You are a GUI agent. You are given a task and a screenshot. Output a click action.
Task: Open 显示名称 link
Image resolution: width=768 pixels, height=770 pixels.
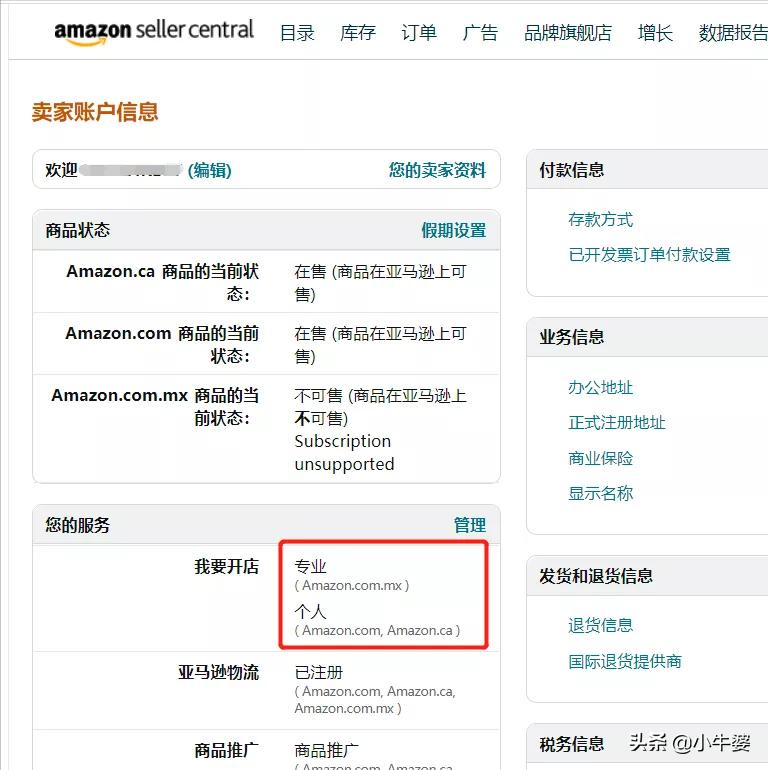click(x=601, y=493)
